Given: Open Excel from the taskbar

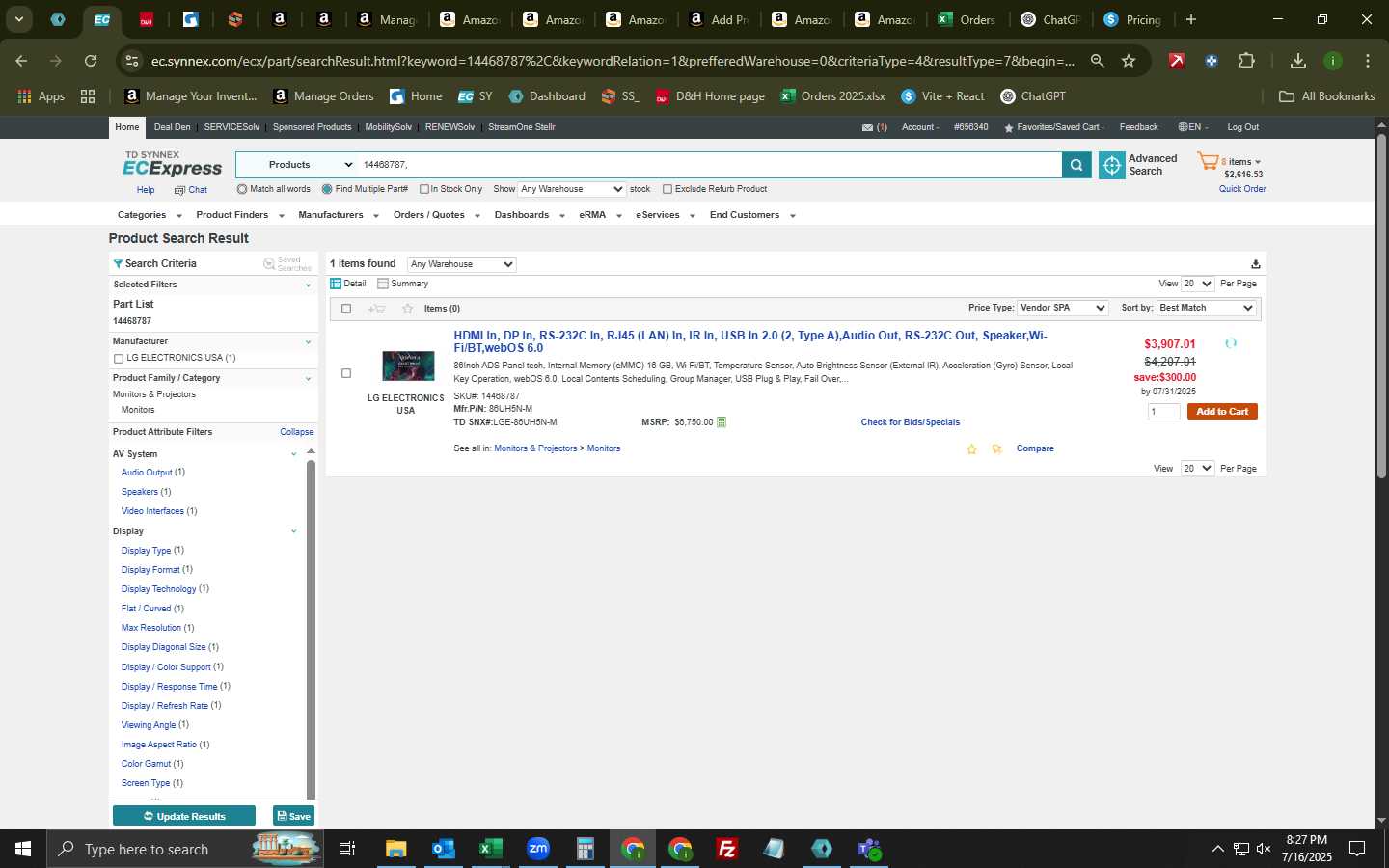Looking at the screenshot, I should point(491,849).
